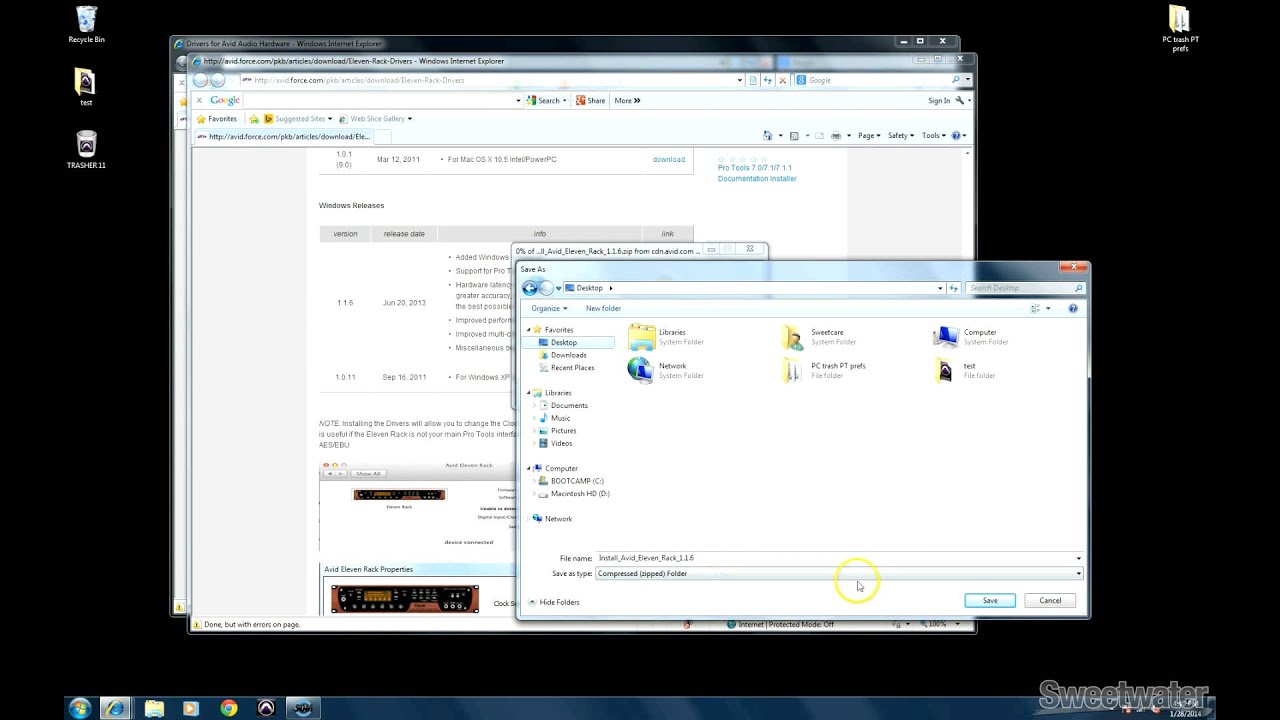
Task: Open IE Tools menu
Action: coord(933,136)
